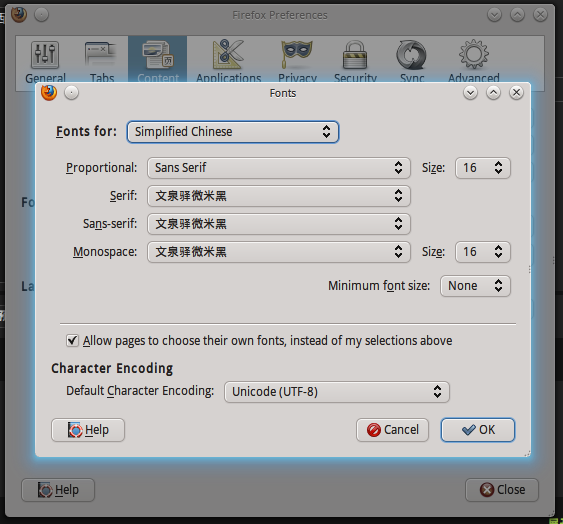This screenshot has width=563, height=524.
Task: Click Help button in the Fonts dialog
Action: [88, 430]
